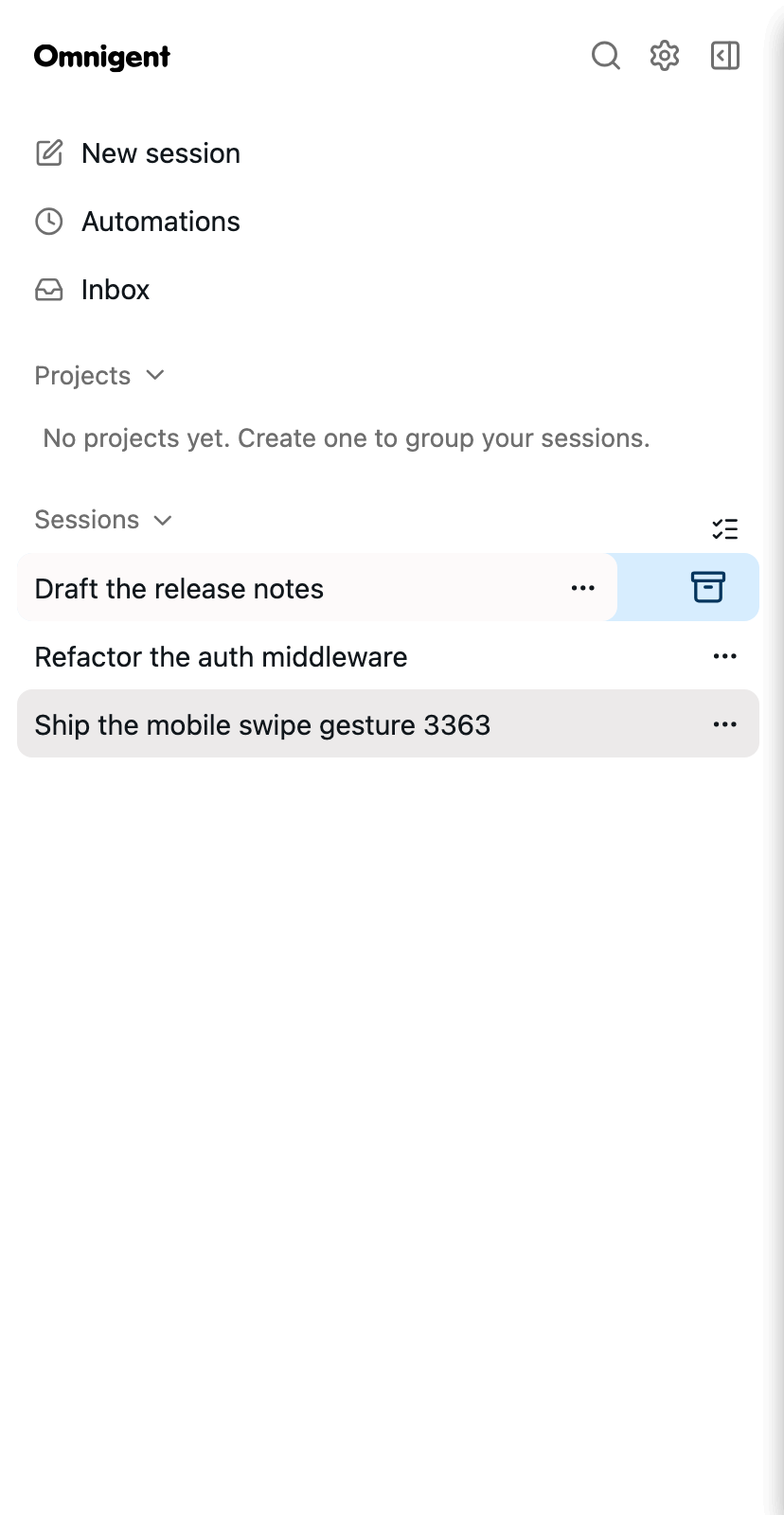Select the Refactor the auth middleware session
Viewport: 784px width, 1515px height.
[x=388, y=656]
